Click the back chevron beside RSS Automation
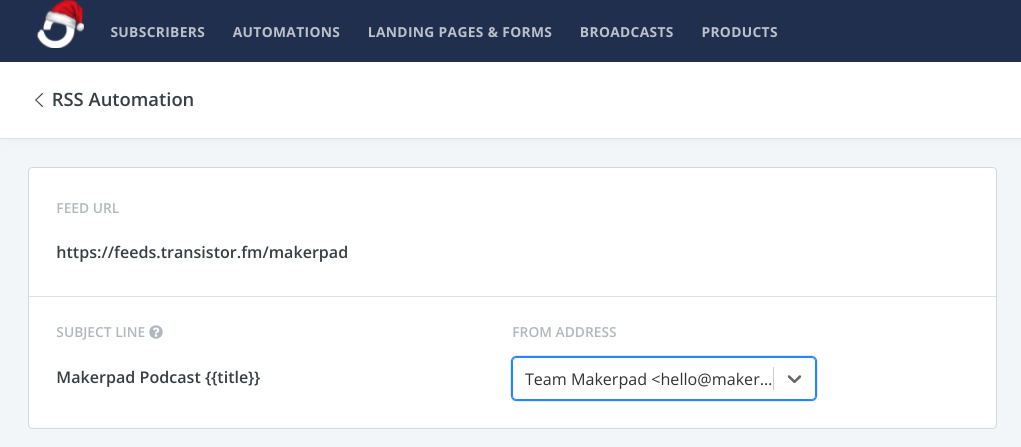The height and width of the screenshot is (447, 1021). (x=39, y=100)
